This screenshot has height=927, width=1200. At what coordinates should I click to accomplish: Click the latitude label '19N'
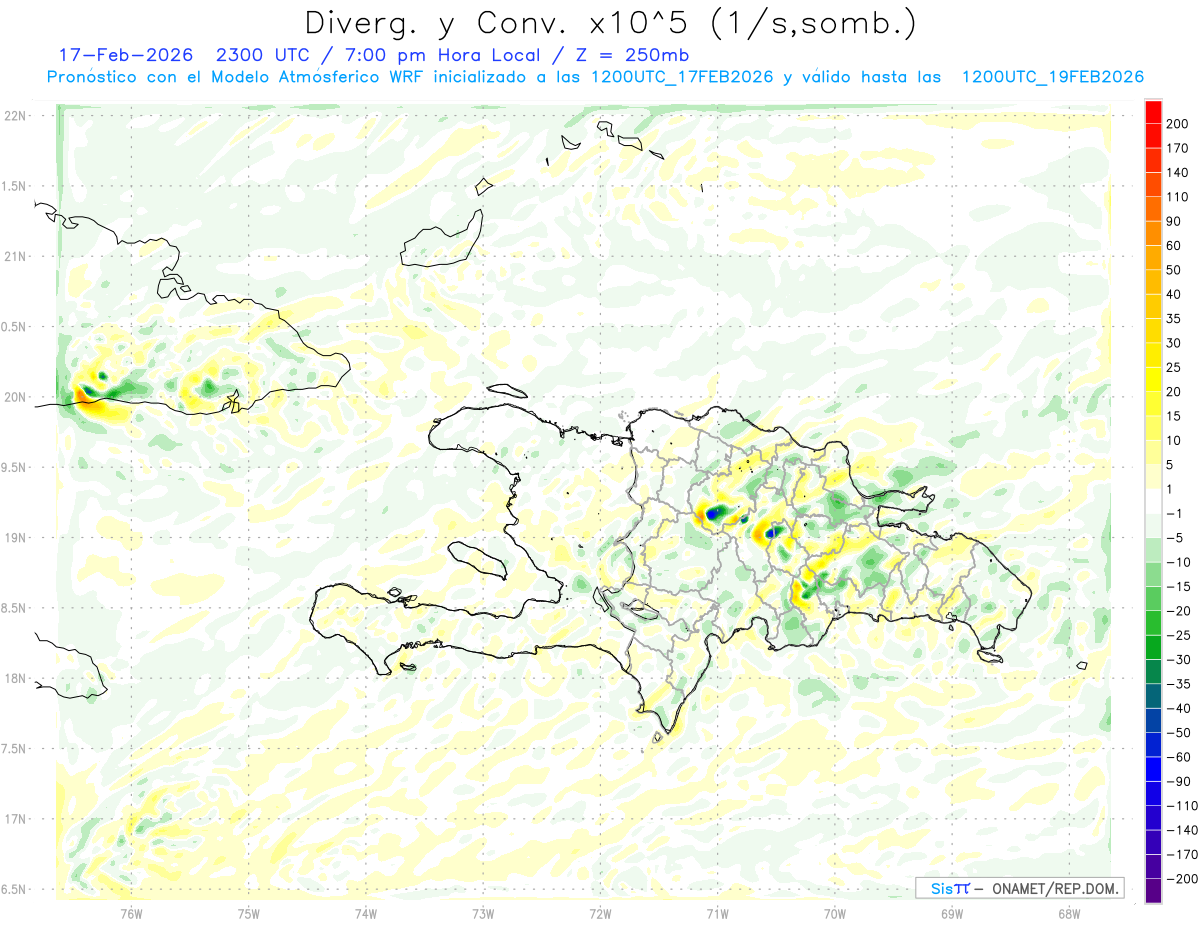(x=14, y=538)
